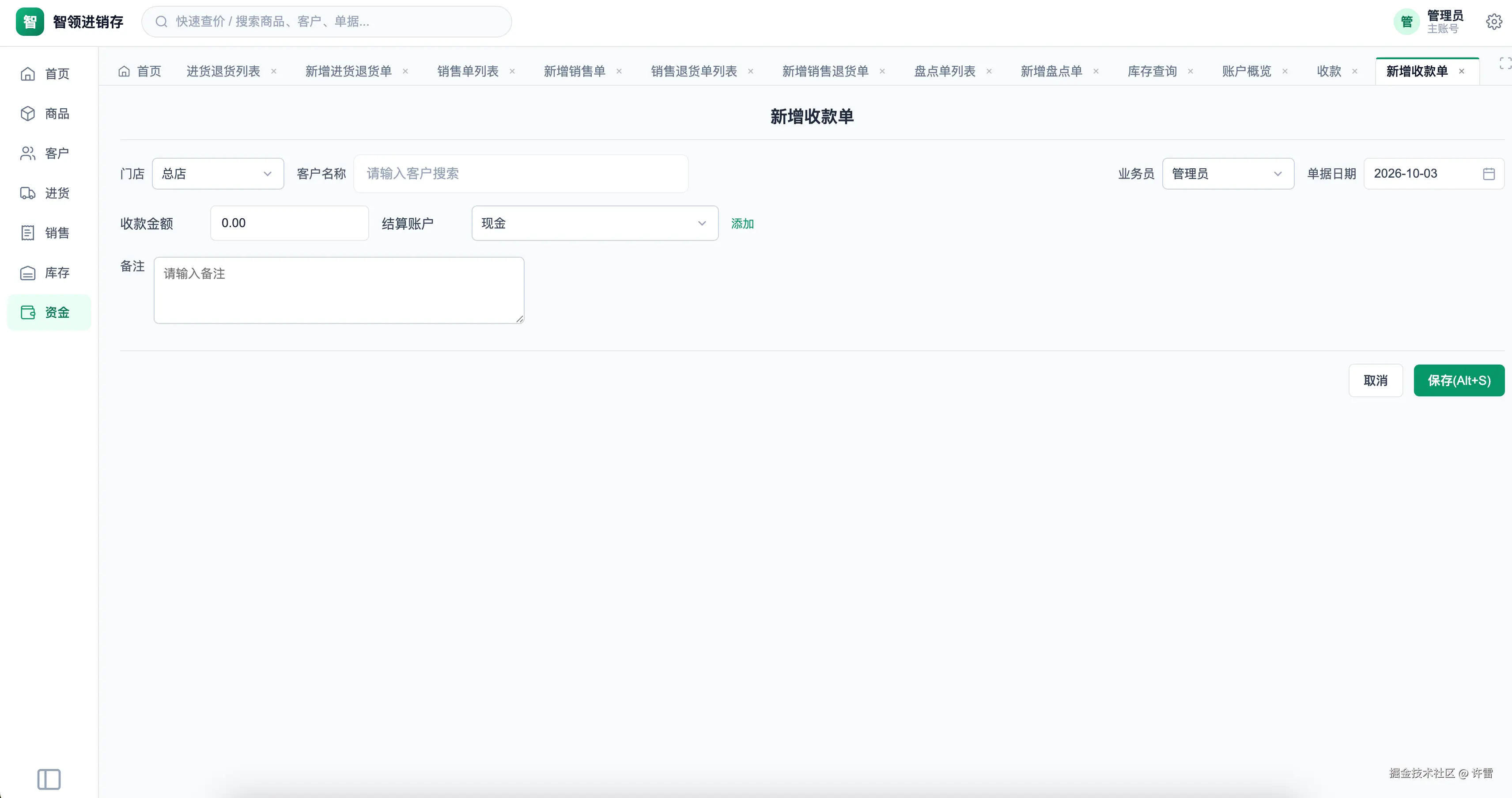Click the 保存(Alt+S) button
Image resolution: width=1512 pixels, height=798 pixels.
coord(1459,380)
